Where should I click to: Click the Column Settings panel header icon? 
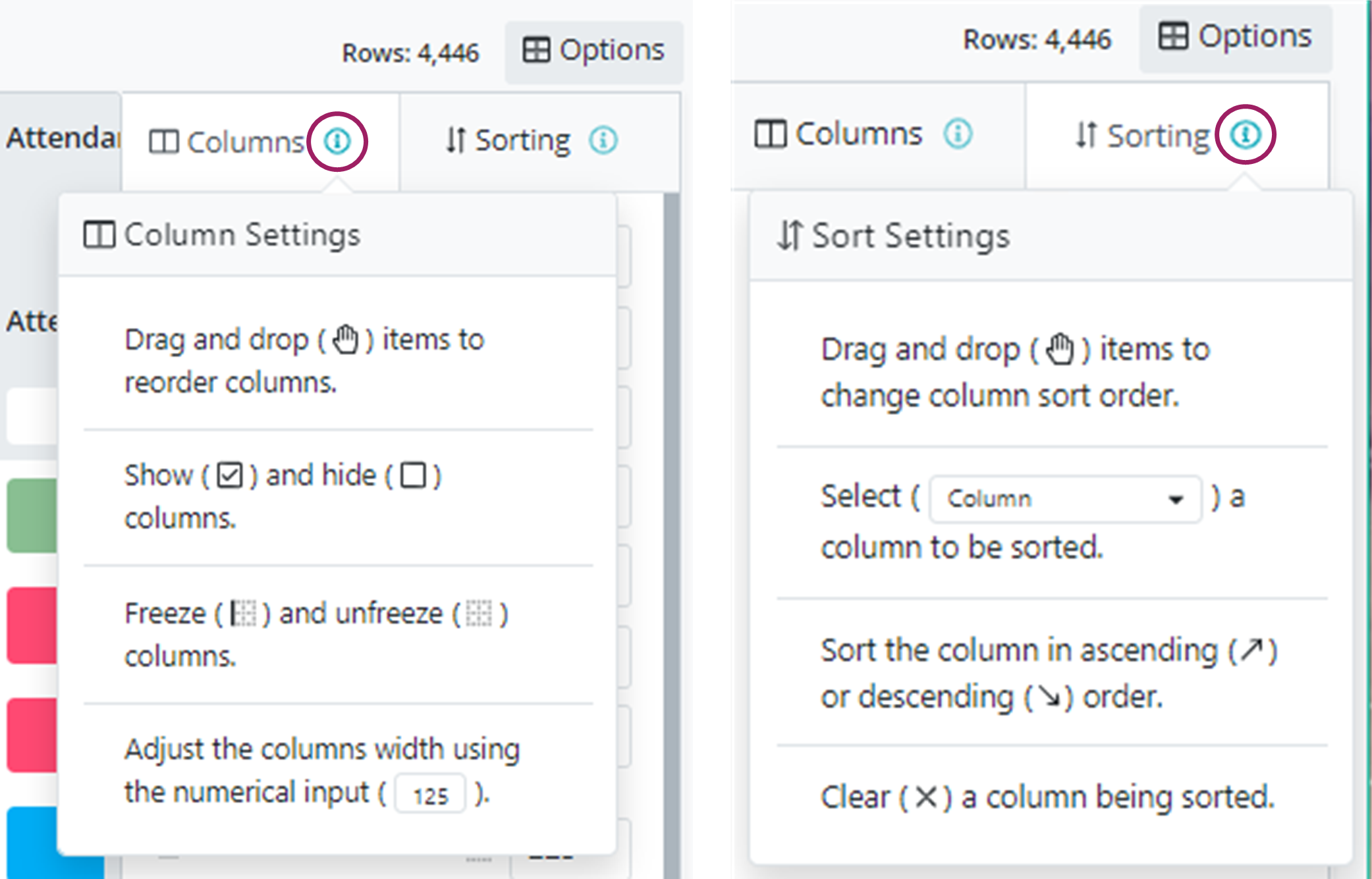coord(100,232)
